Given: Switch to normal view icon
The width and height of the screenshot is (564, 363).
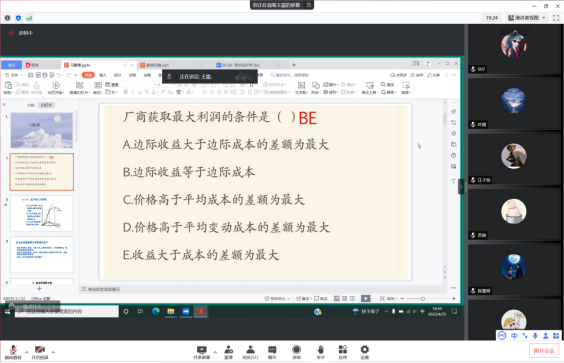Looking at the screenshot, I should (337, 298).
